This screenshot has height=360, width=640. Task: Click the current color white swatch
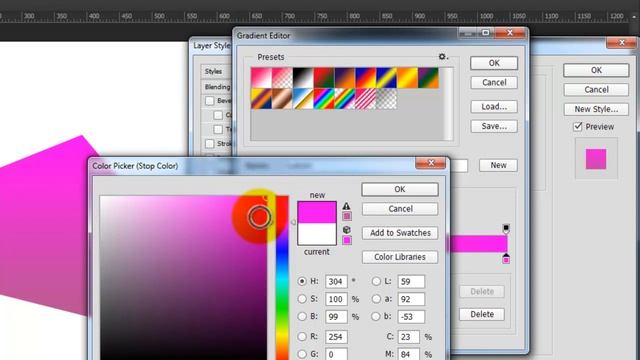317,234
